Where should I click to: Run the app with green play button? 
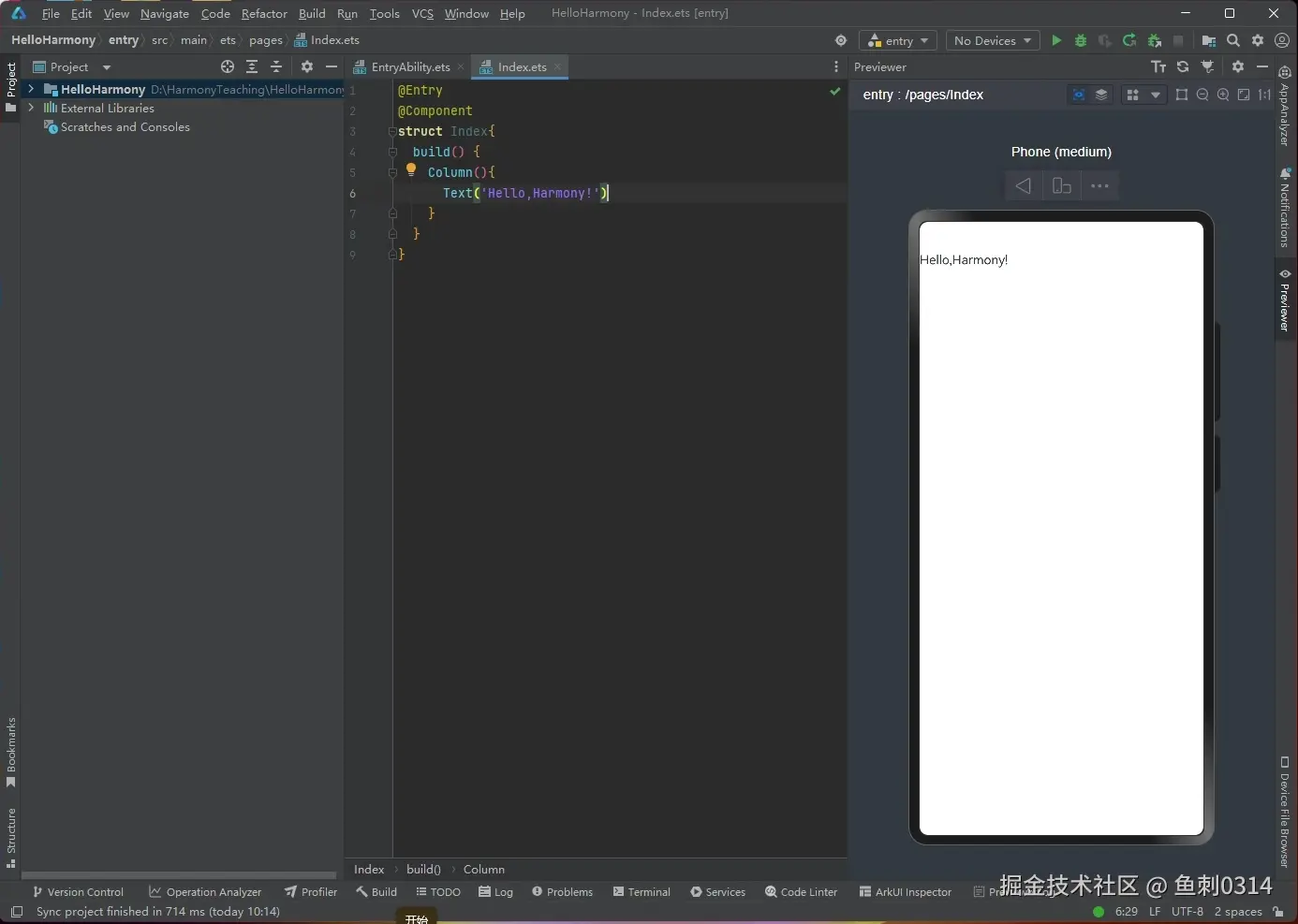pos(1056,40)
